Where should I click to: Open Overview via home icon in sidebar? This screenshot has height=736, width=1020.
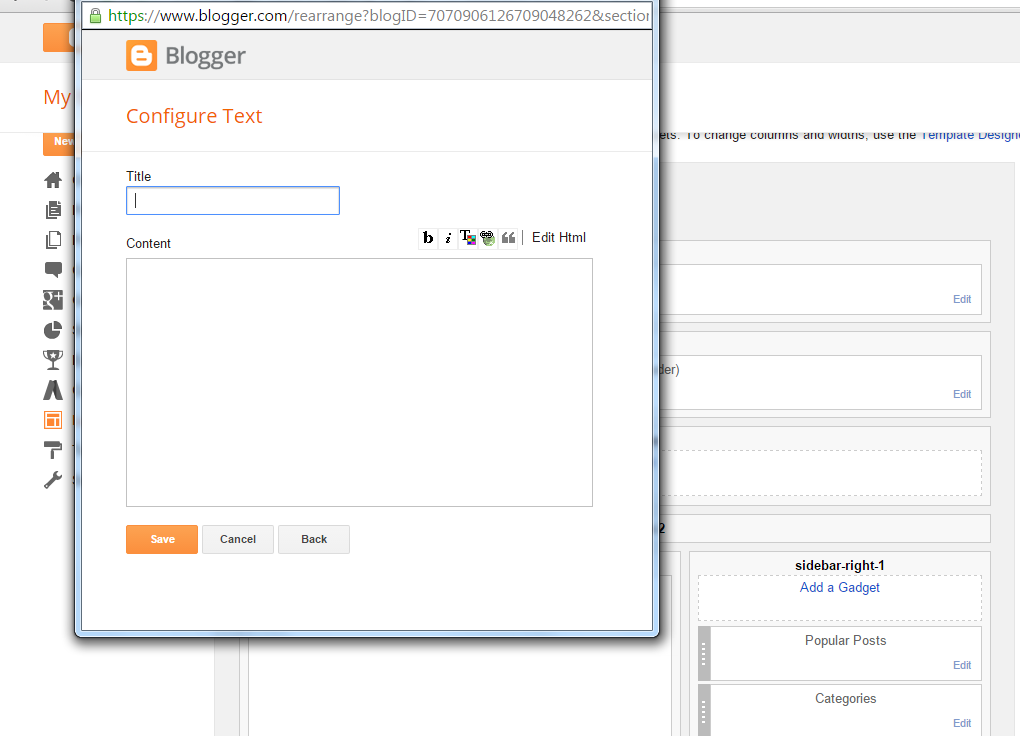click(x=53, y=180)
